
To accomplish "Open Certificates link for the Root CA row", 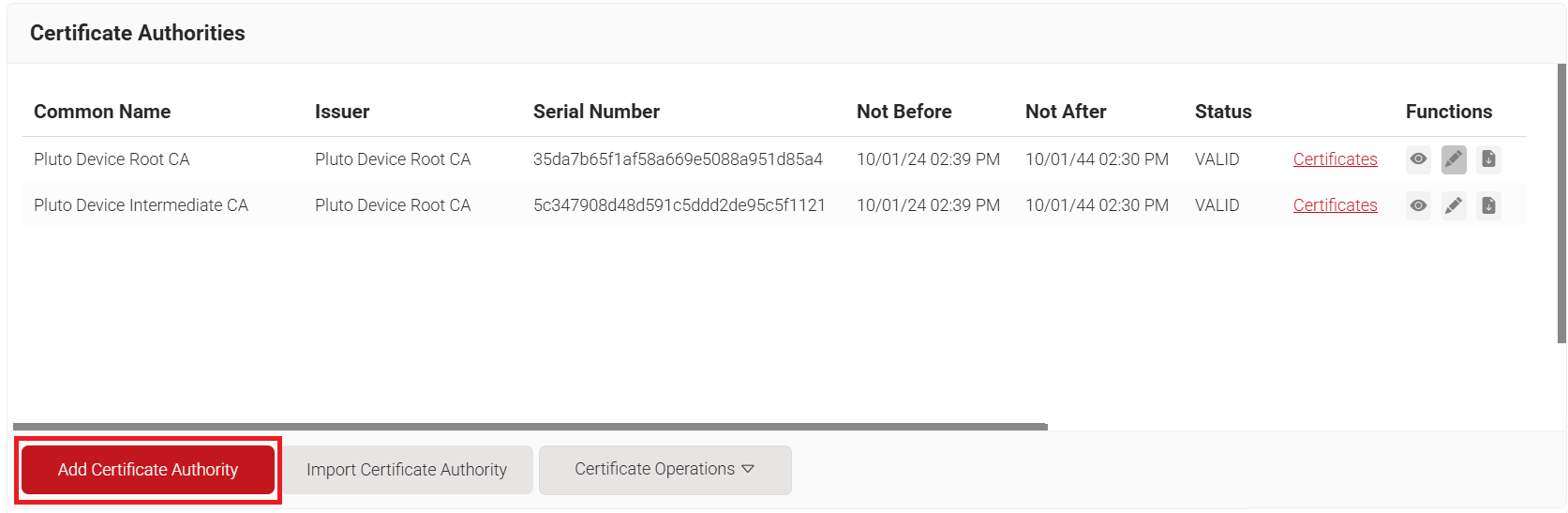I will 1335,159.
